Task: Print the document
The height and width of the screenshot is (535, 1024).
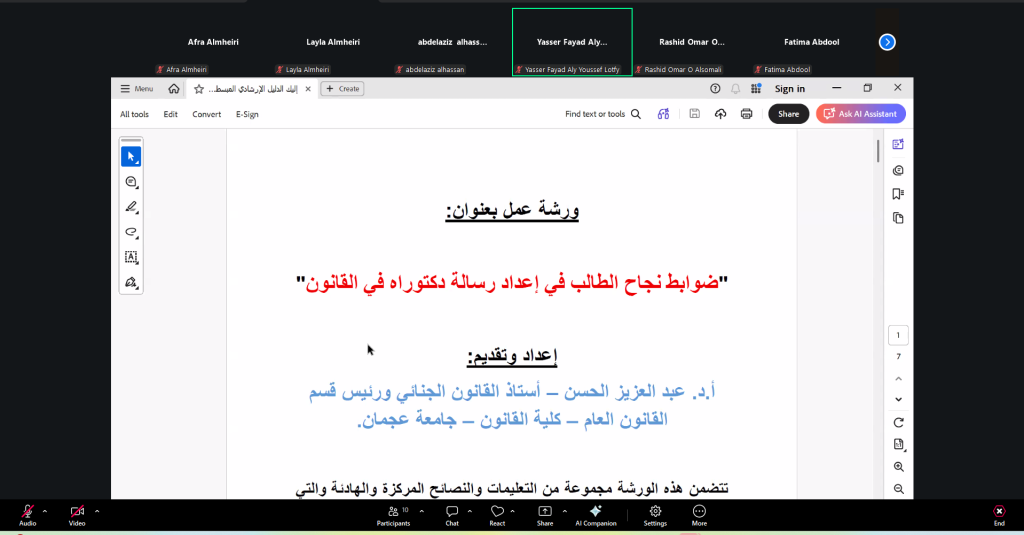Action: click(x=746, y=114)
